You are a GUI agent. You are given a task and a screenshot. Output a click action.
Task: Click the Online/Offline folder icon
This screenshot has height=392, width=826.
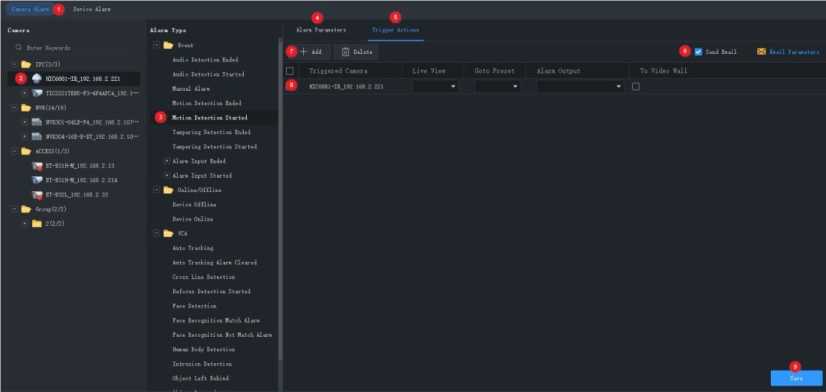pyautogui.click(x=168, y=190)
